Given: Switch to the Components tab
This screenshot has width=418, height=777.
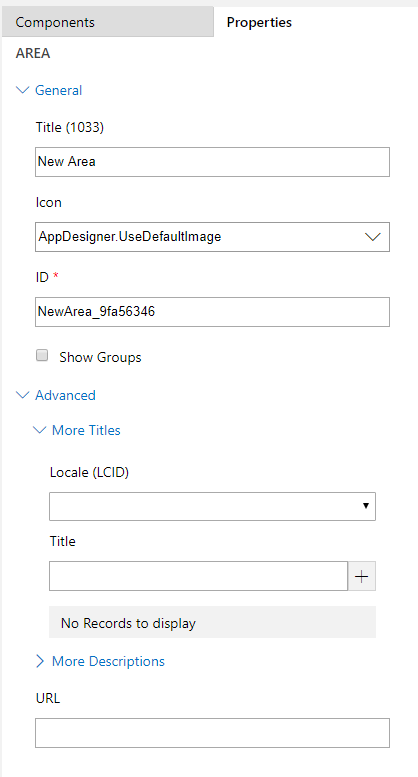Looking at the screenshot, I should (107, 22).
